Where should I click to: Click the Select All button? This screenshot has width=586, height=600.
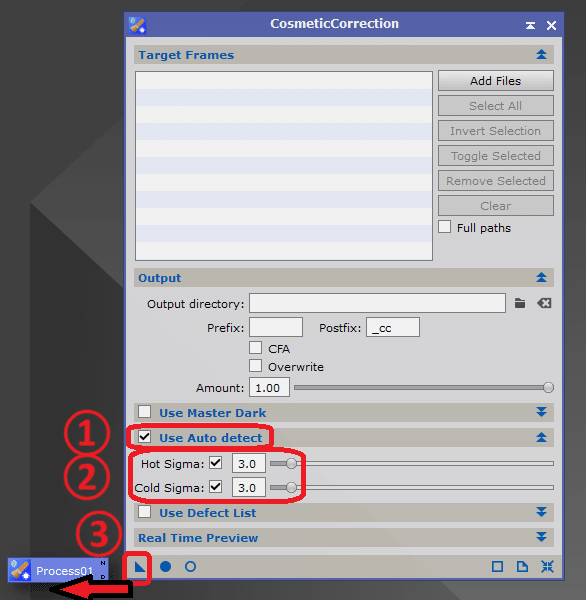(x=496, y=106)
